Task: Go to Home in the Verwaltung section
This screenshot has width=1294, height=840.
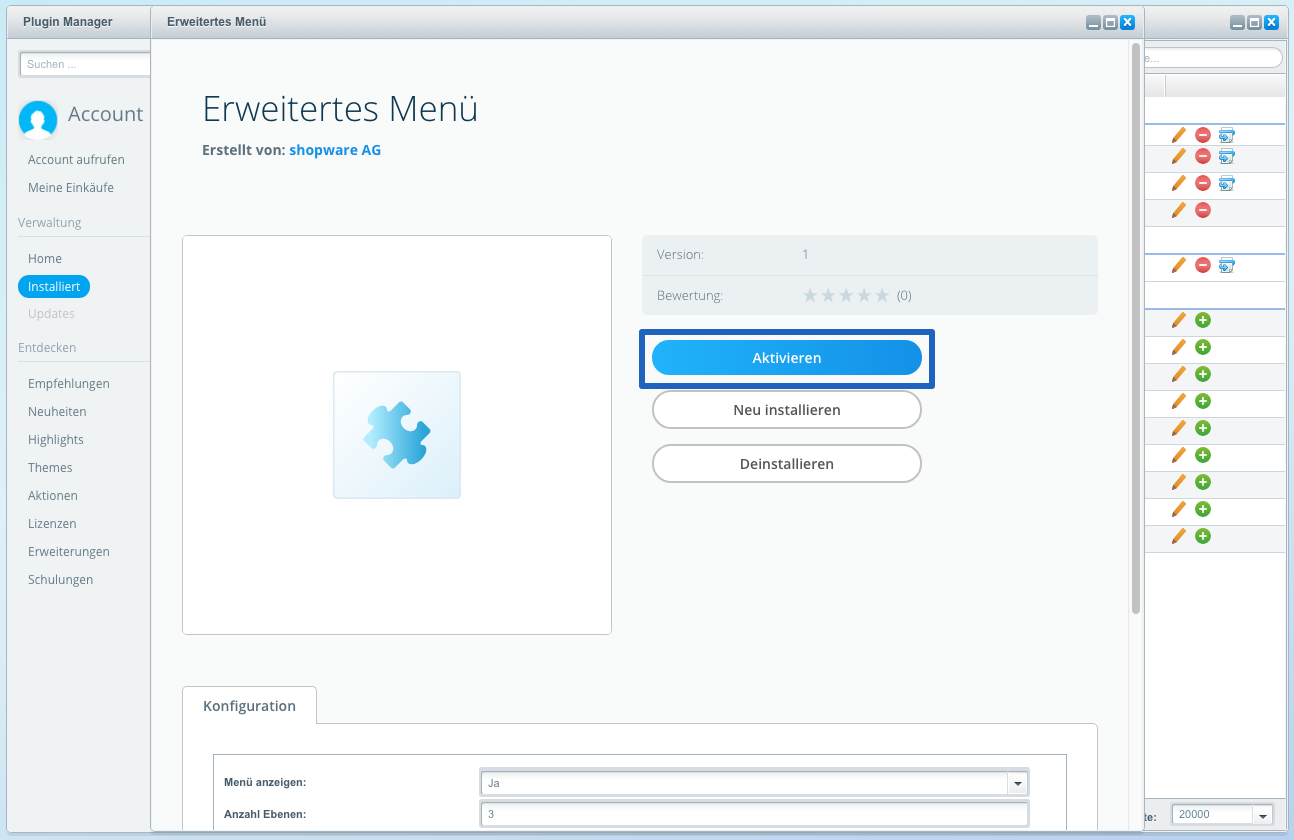Action: point(45,259)
